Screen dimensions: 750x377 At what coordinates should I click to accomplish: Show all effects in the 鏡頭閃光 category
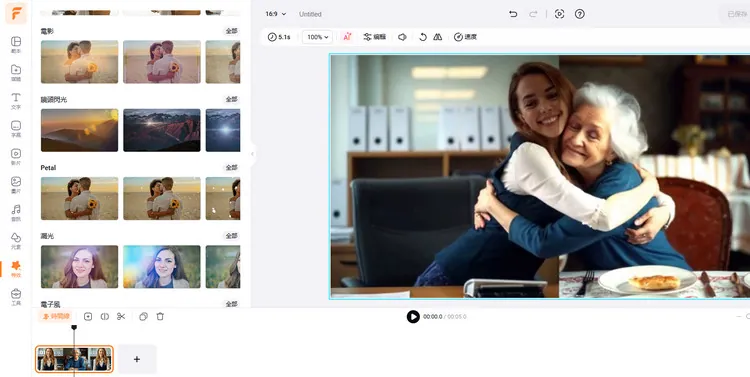pyautogui.click(x=232, y=99)
